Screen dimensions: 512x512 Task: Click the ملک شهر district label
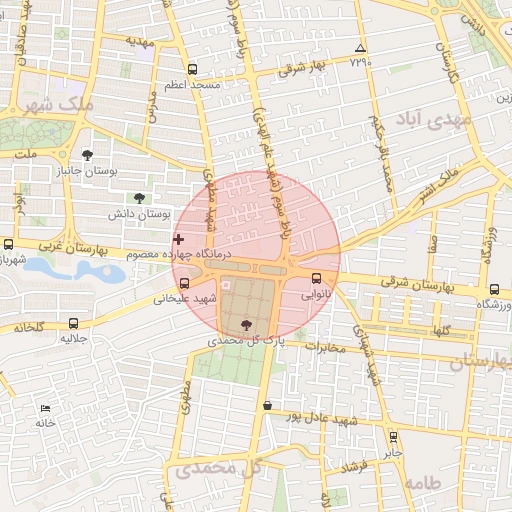click(x=59, y=106)
